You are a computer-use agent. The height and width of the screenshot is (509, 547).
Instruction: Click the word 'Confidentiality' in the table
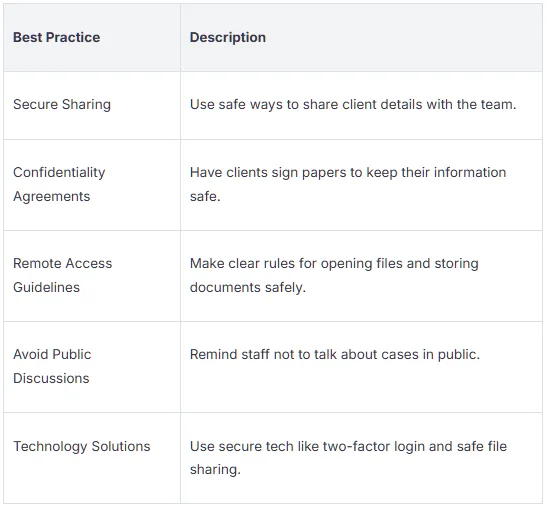click(59, 172)
